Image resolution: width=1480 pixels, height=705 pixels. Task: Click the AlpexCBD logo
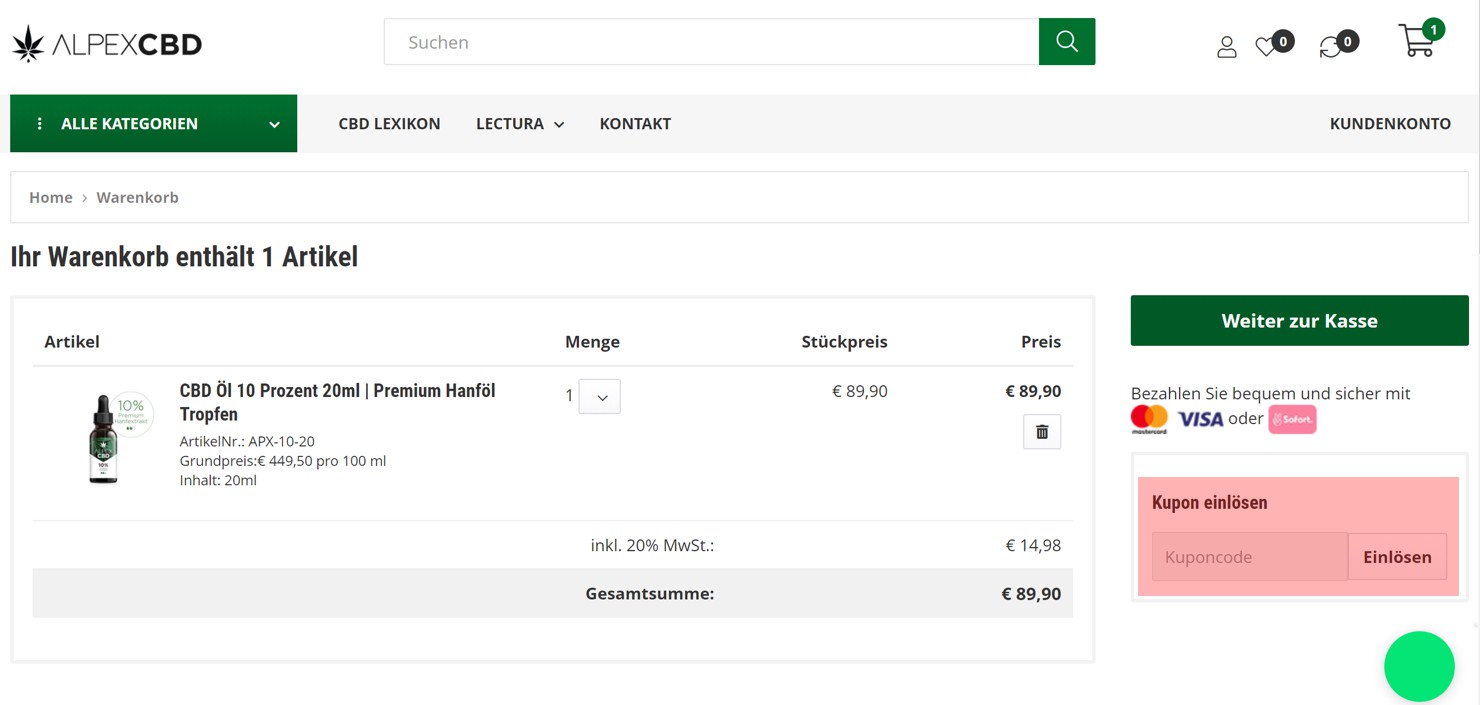tap(107, 43)
